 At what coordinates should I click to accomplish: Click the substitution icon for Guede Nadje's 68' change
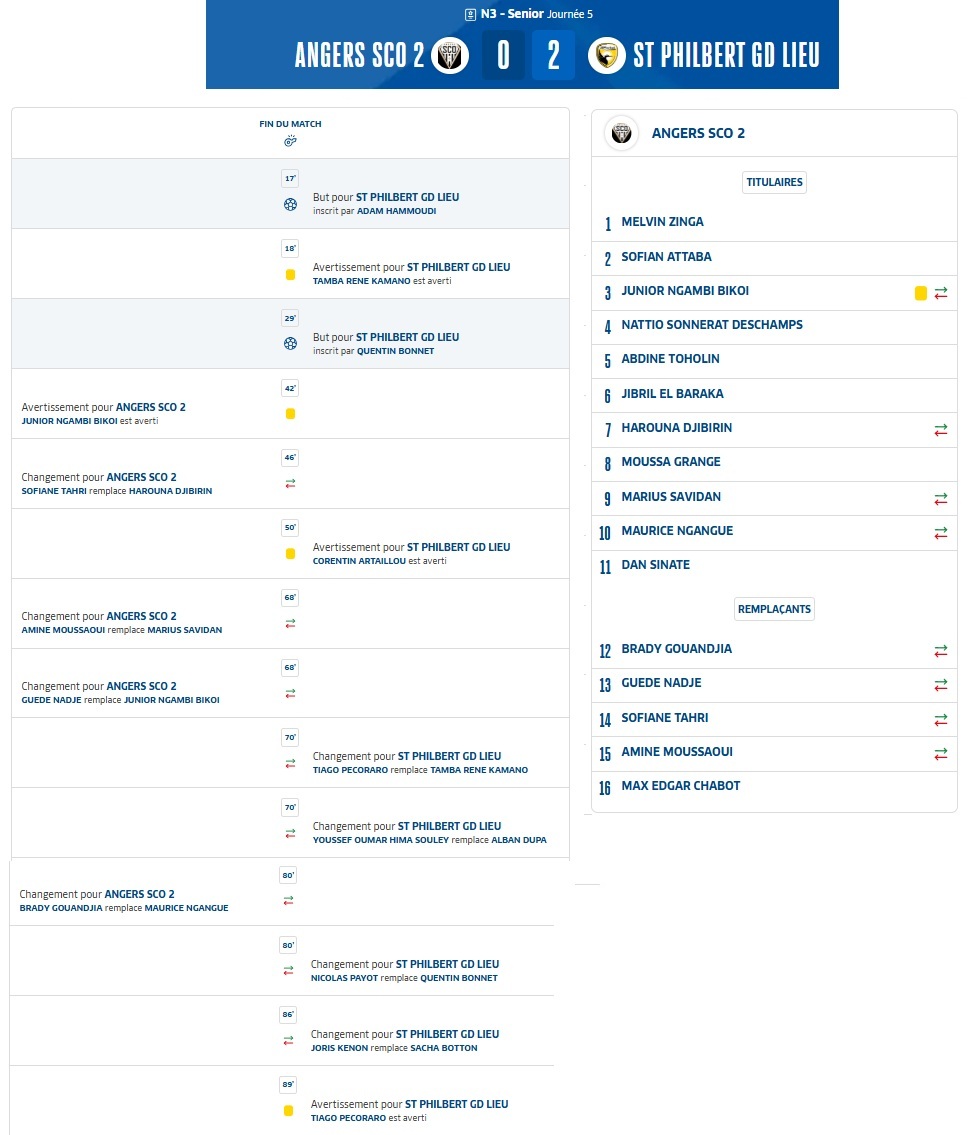[x=290, y=693]
